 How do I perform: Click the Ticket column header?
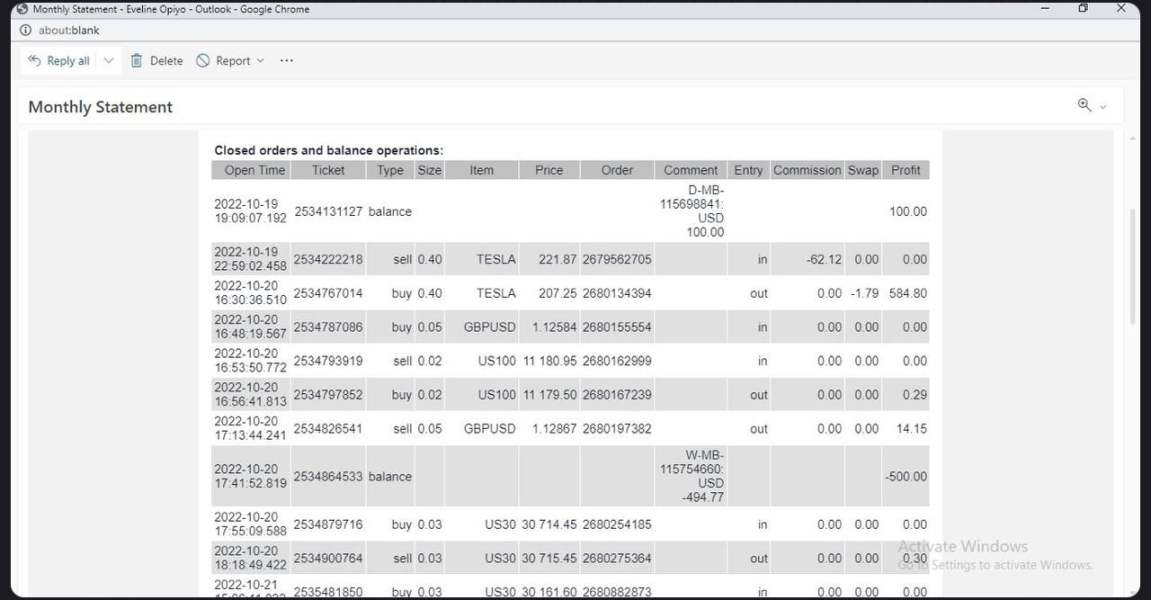(x=328, y=170)
